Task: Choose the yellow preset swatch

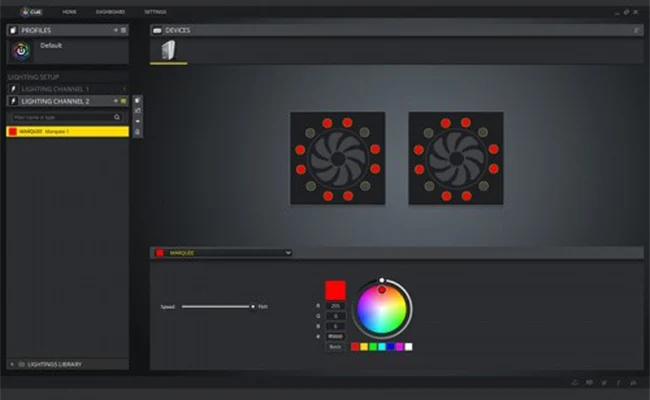Action: (x=364, y=347)
